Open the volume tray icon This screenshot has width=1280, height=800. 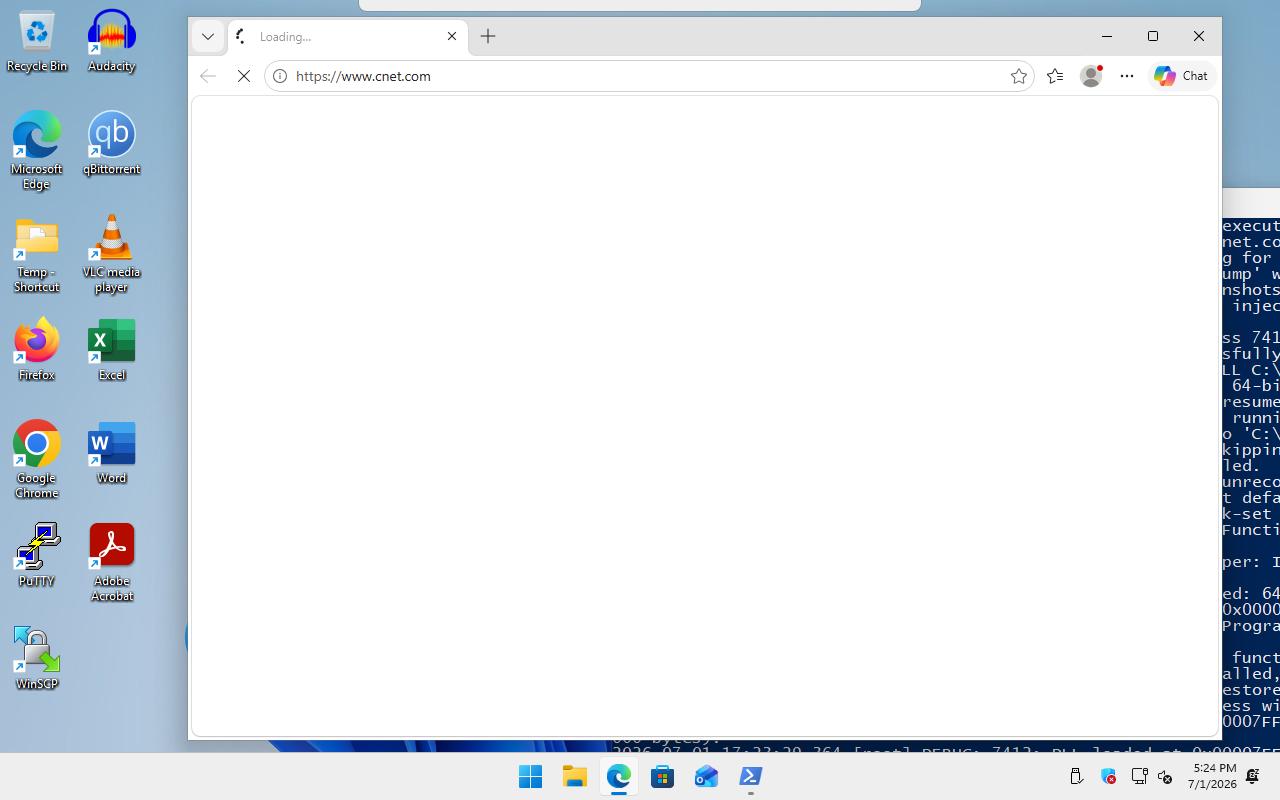pos(1165,776)
